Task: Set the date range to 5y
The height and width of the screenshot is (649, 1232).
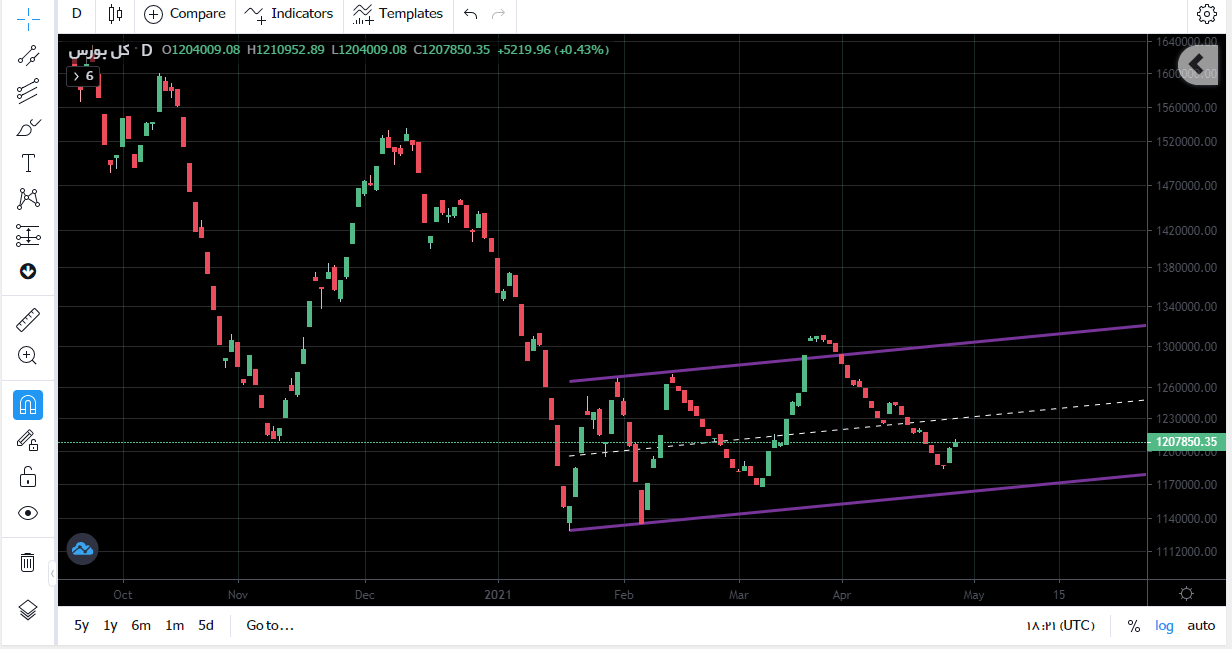Action: (x=82, y=626)
